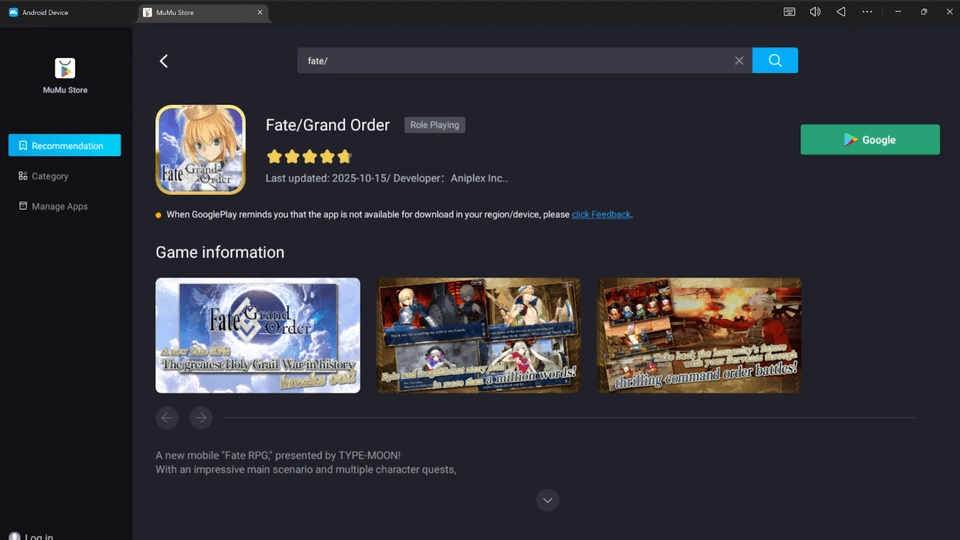
Task: Open Manage Apps in sidebar
Action: point(53,206)
